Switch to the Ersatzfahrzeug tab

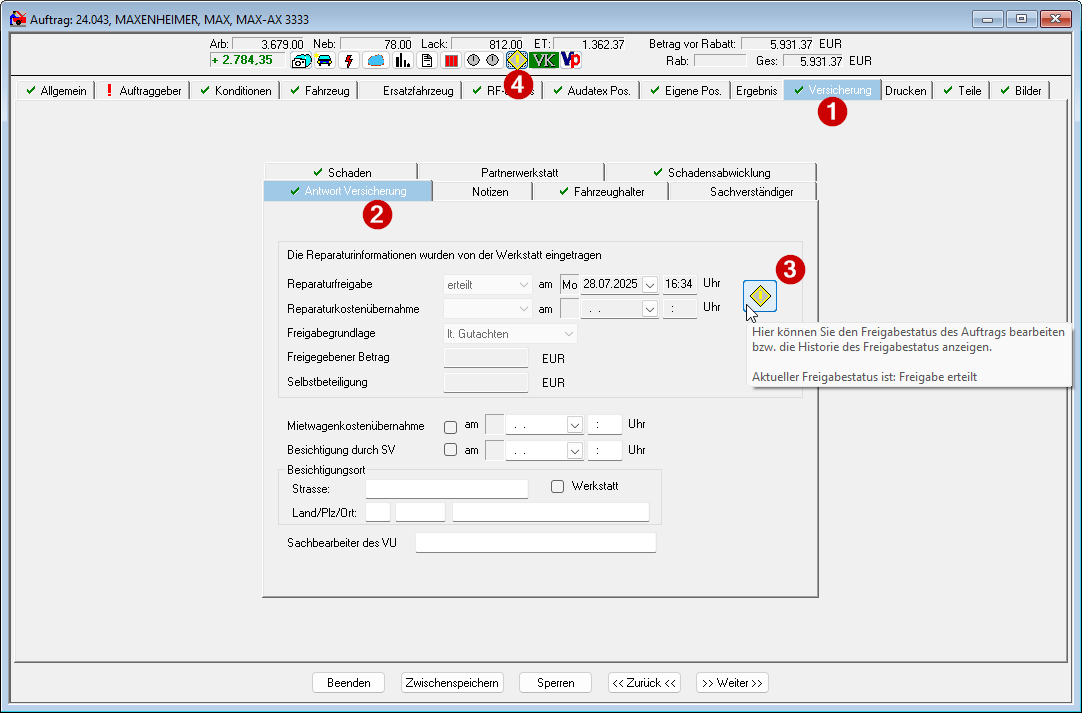point(411,90)
